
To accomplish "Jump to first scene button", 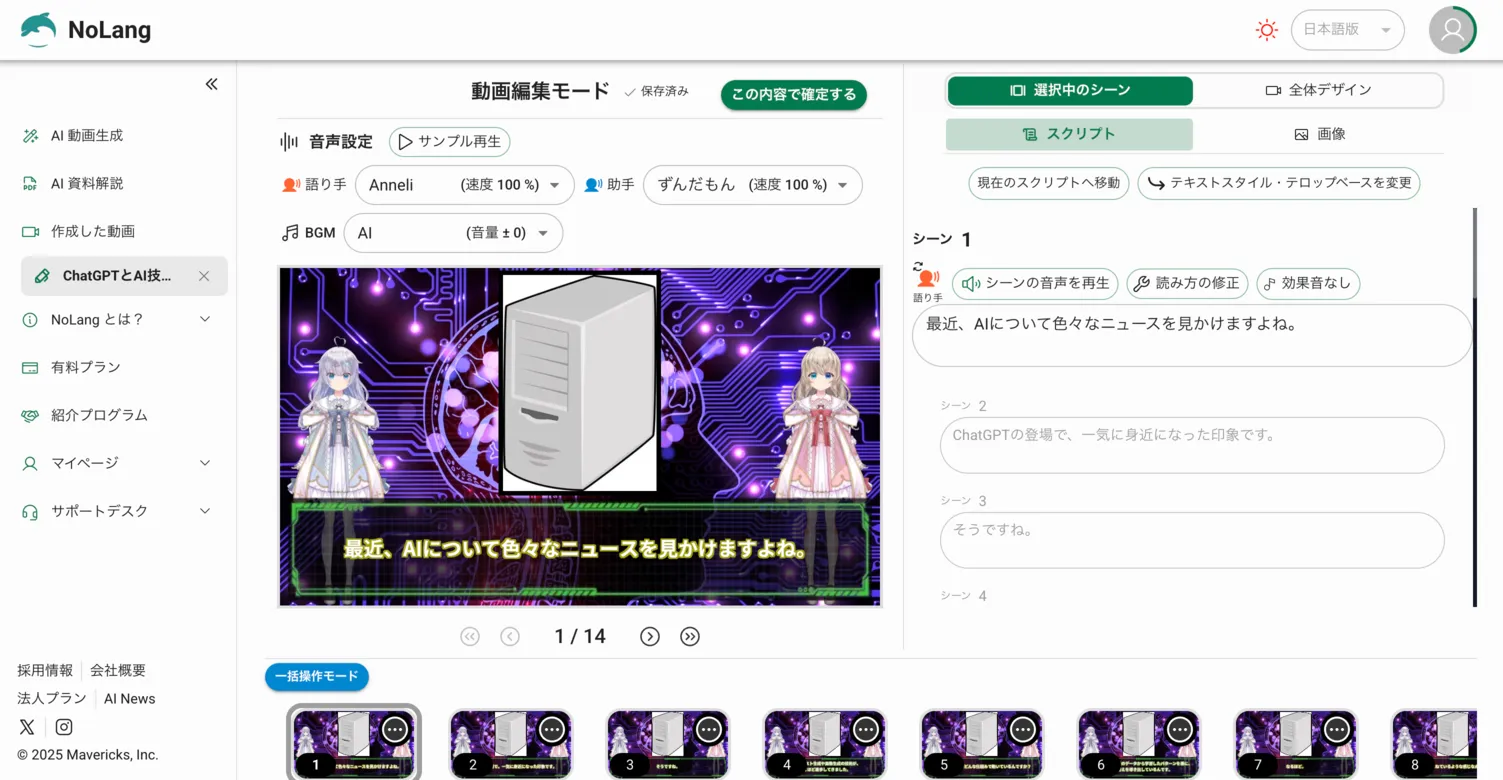I will (470, 637).
